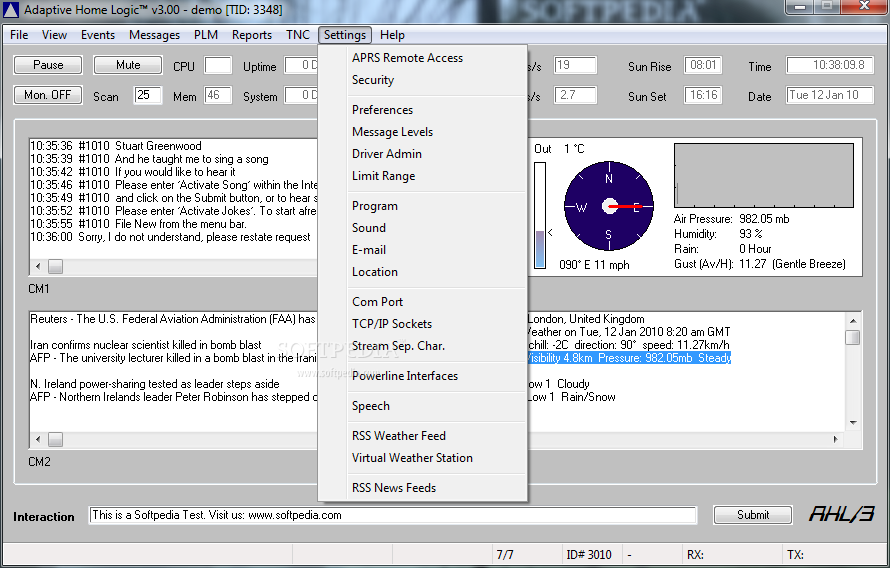Image resolution: width=890 pixels, height=568 pixels.
Task: Click the Mem value field
Action: [x=218, y=95]
